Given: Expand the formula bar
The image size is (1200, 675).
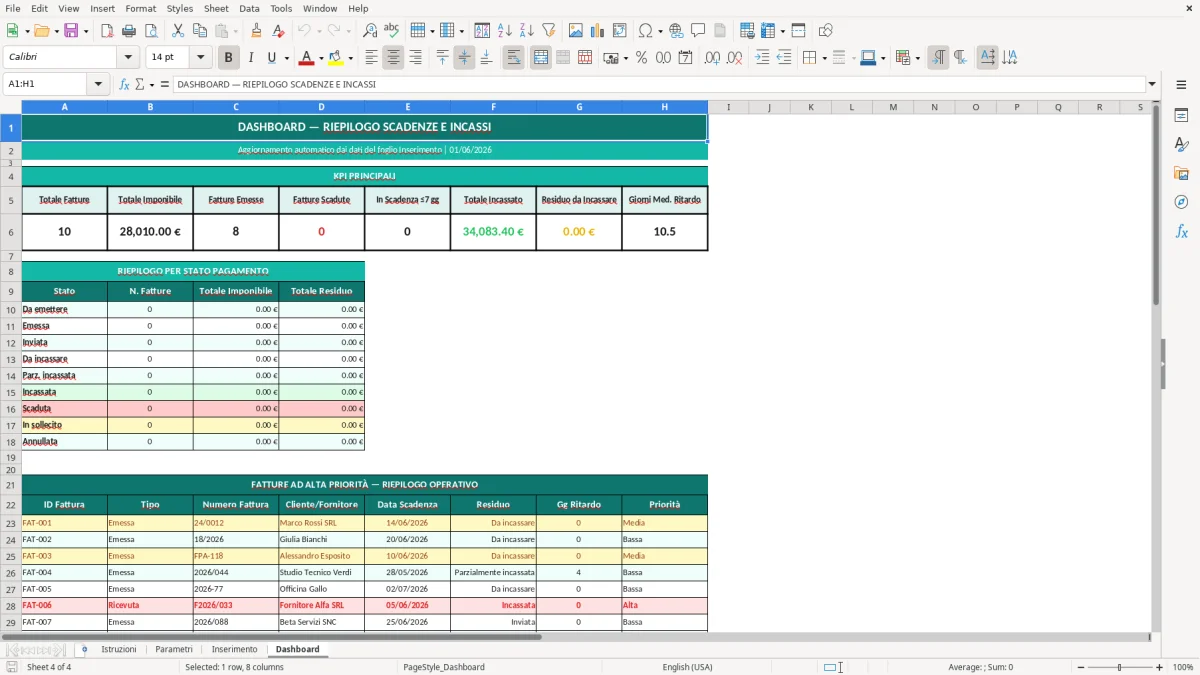Looking at the screenshot, I should (1153, 84).
